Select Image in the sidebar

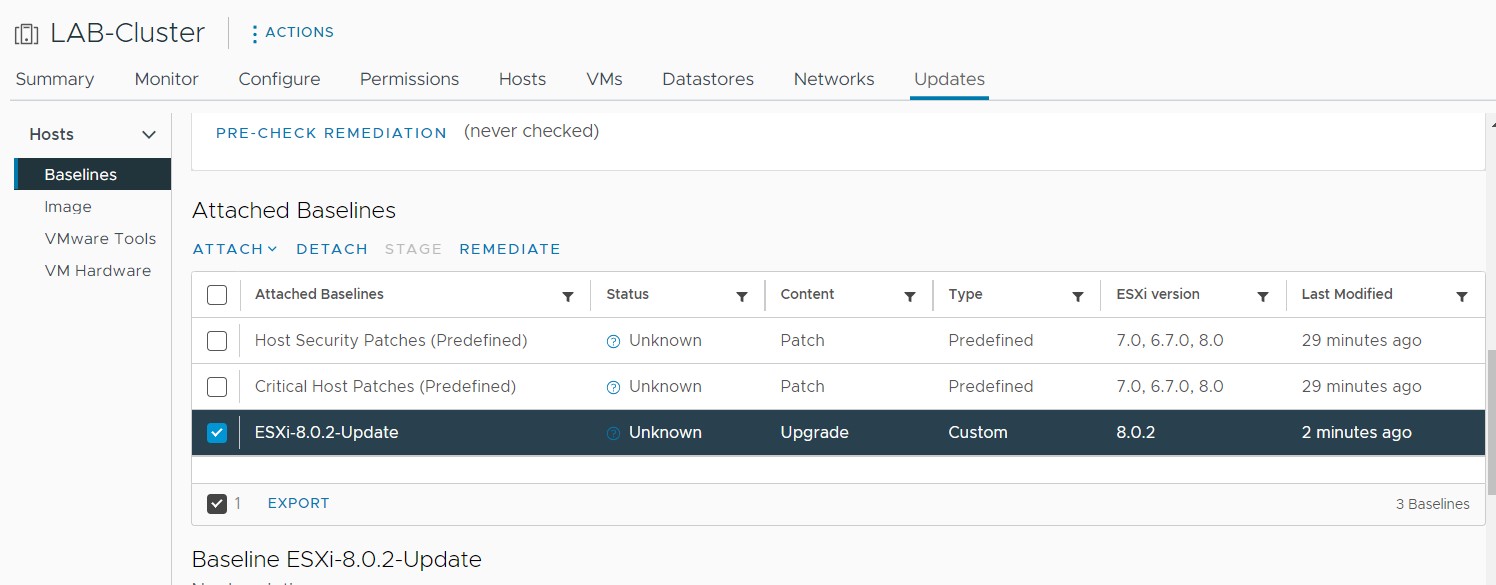pyautogui.click(x=68, y=207)
